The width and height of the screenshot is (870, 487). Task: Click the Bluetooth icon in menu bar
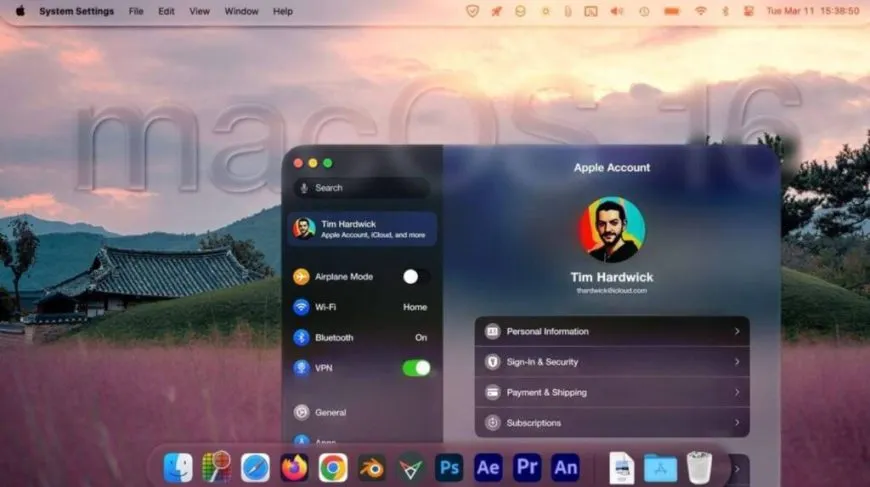point(725,11)
